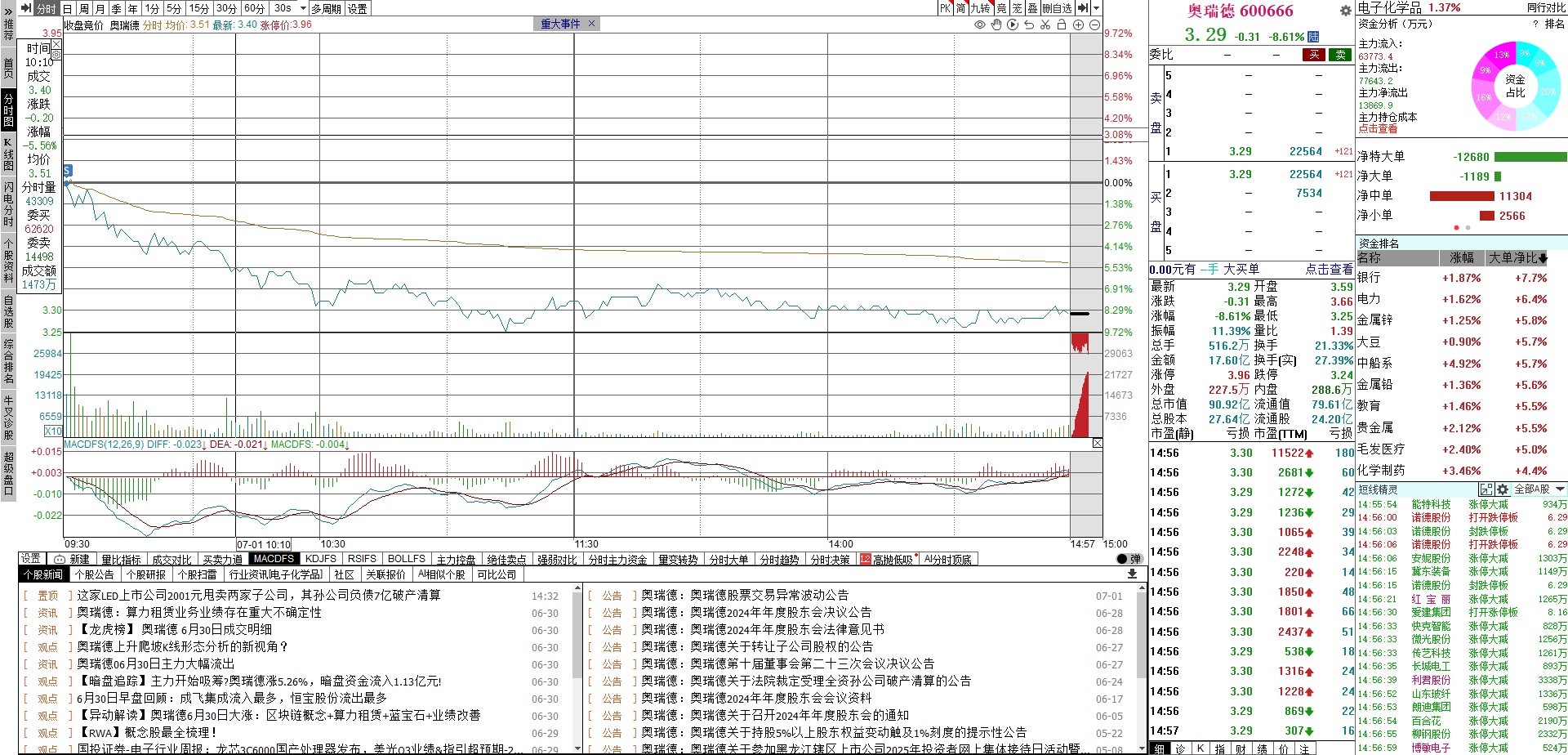Click the eye display icon above the chart

tap(980, 25)
